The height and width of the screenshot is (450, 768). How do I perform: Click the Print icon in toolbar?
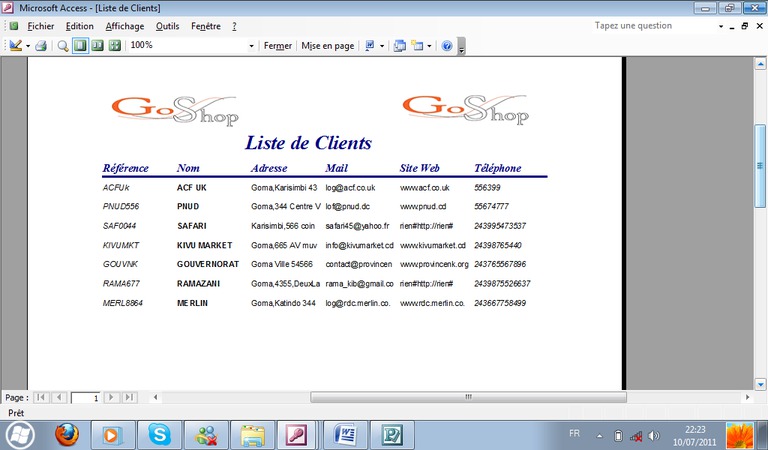pyautogui.click(x=41, y=46)
